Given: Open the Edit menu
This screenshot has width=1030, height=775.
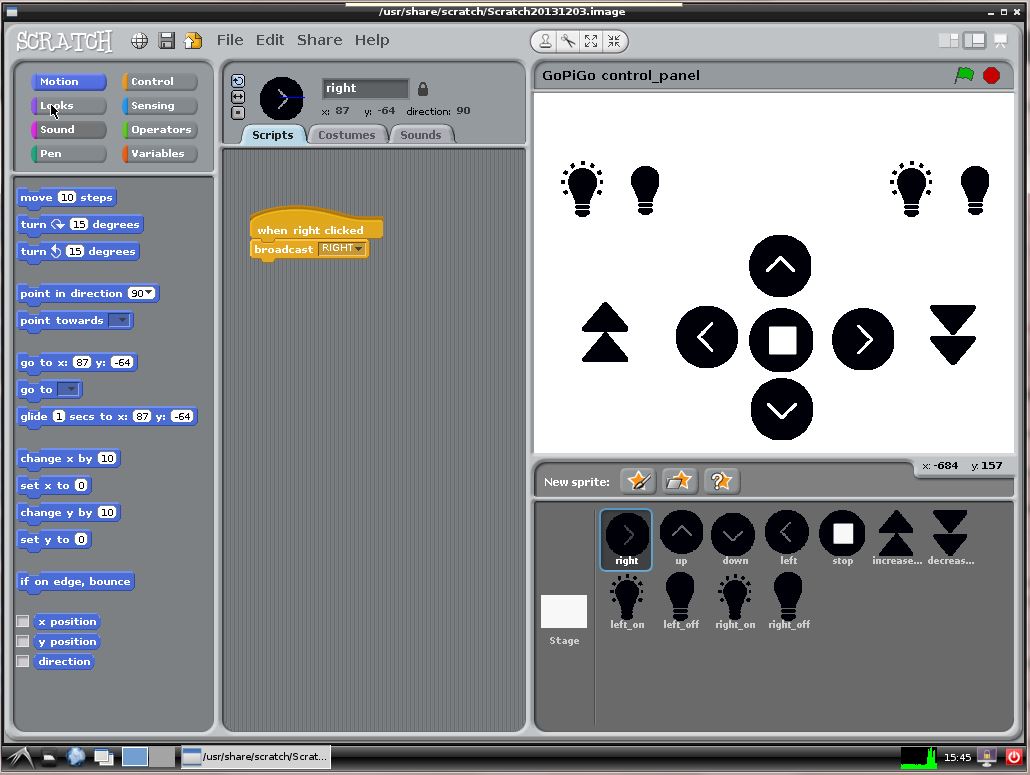Looking at the screenshot, I should [270, 40].
